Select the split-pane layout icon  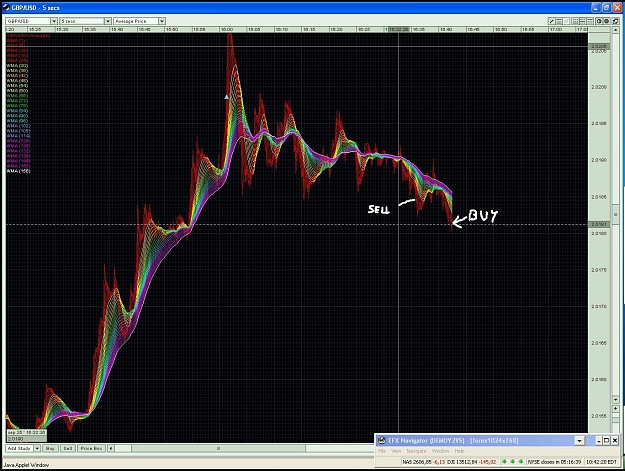(583, 21)
